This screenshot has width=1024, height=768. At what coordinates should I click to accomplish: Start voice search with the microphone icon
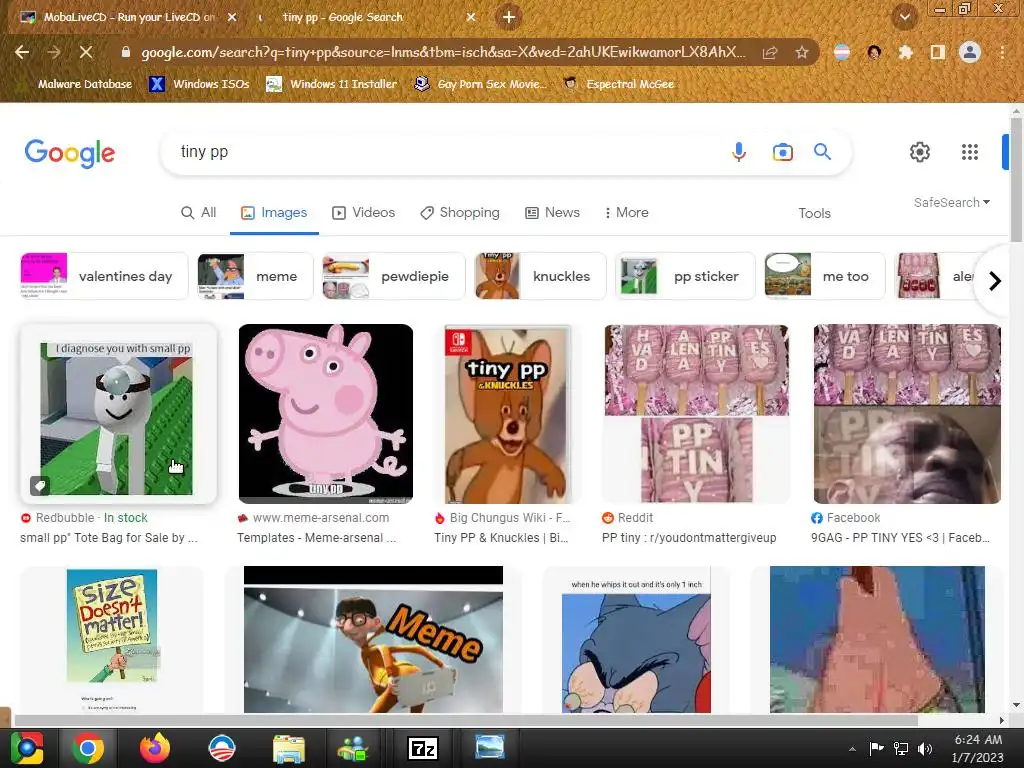pyautogui.click(x=739, y=152)
